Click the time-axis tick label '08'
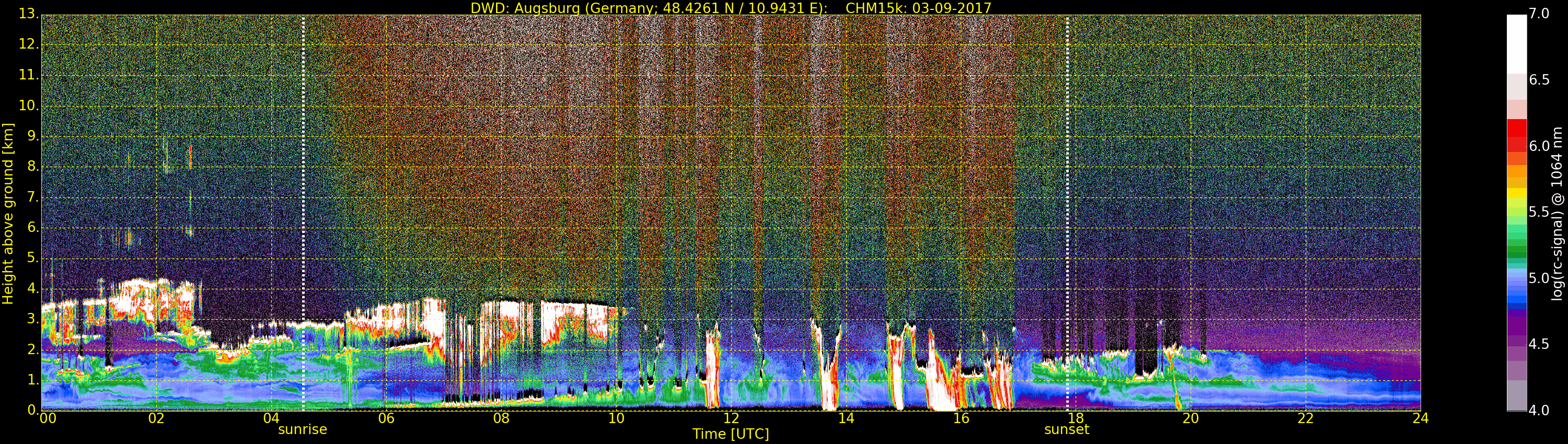Image resolution: width=1568 pixels, height=444 pixels. [501, 418]
